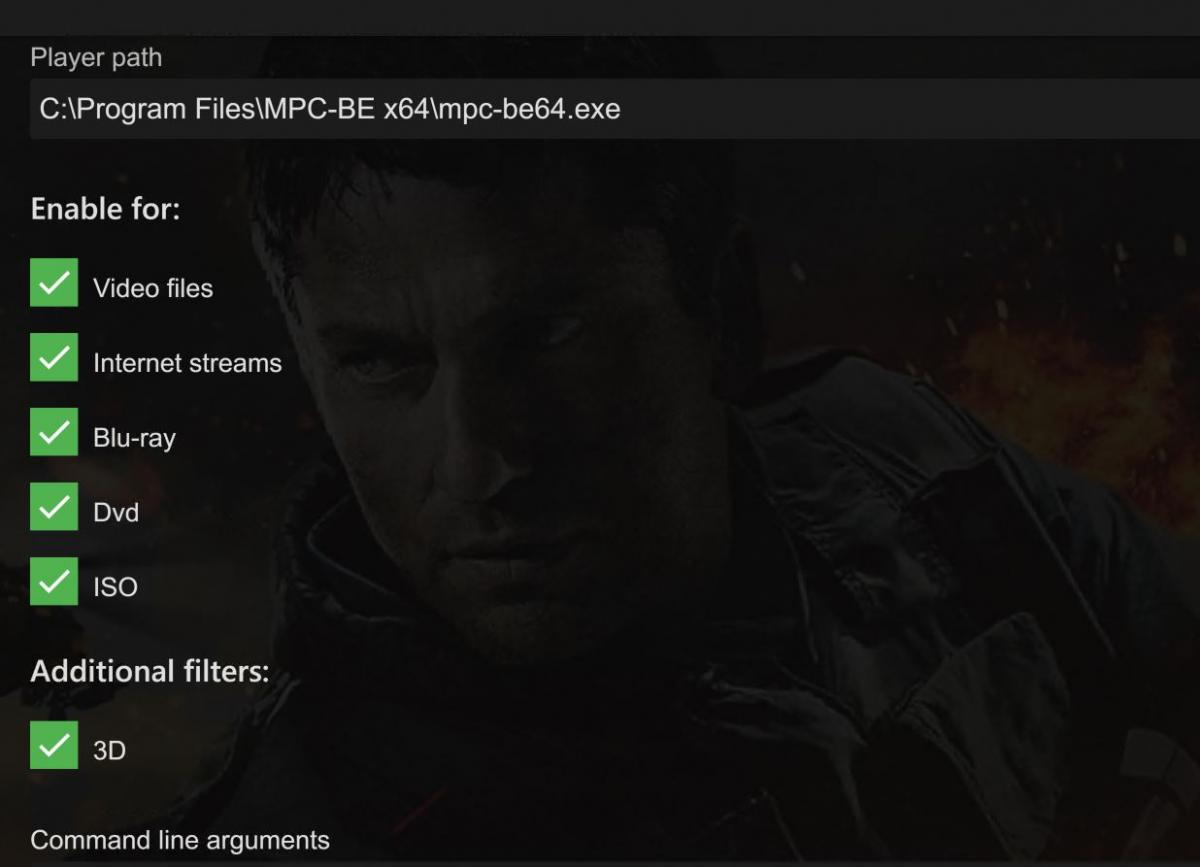1200x867 pixels.
Task: Disable the Blu-ray checkbox
Action: [54, 435]
